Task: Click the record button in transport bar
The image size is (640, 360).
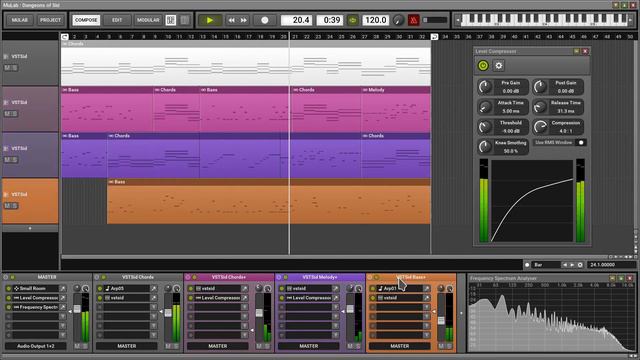Action: 264,20
